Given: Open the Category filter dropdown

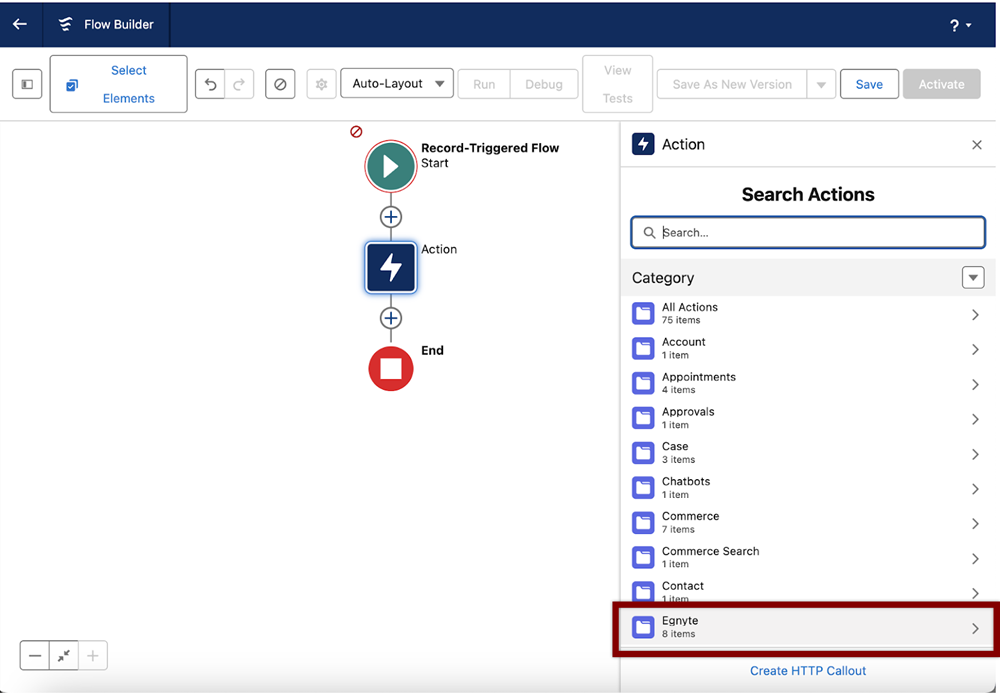Looking at the screenshot, I should point(973,277).
